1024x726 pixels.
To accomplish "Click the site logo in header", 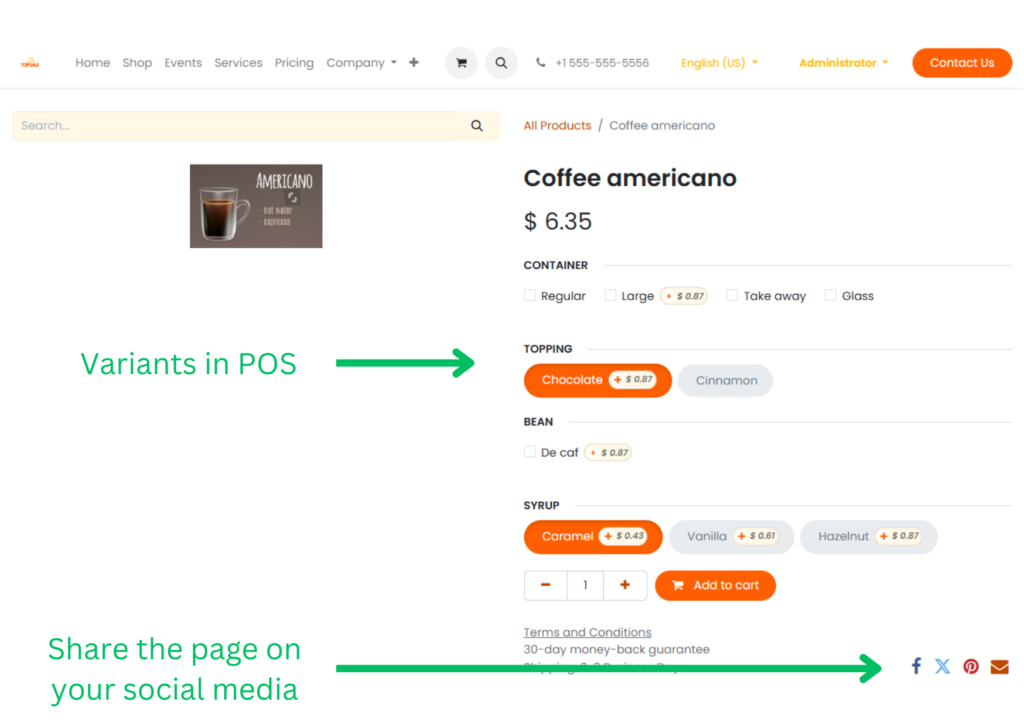I will click(x=30, y=63).
